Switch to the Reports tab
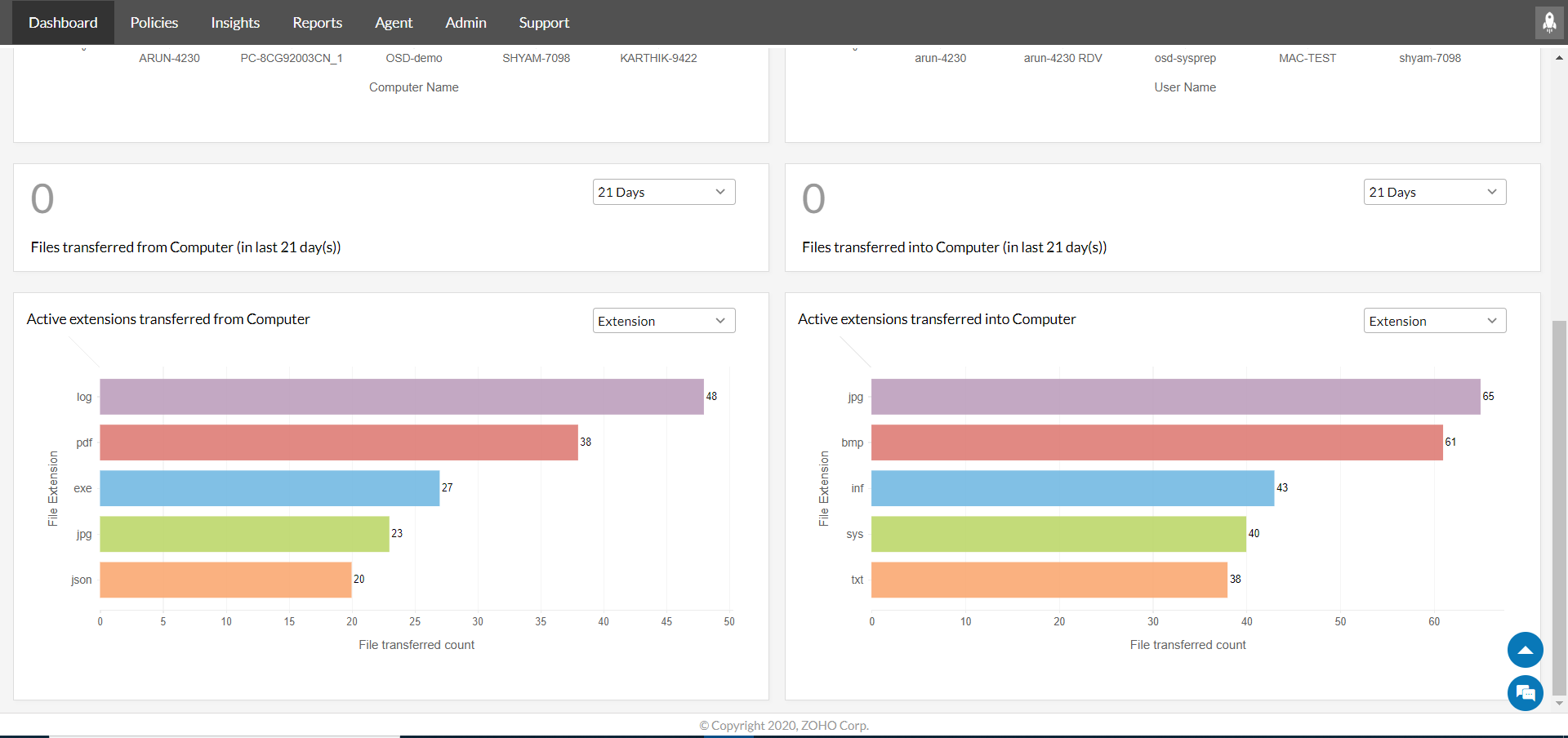 click(x=318, y=23)
